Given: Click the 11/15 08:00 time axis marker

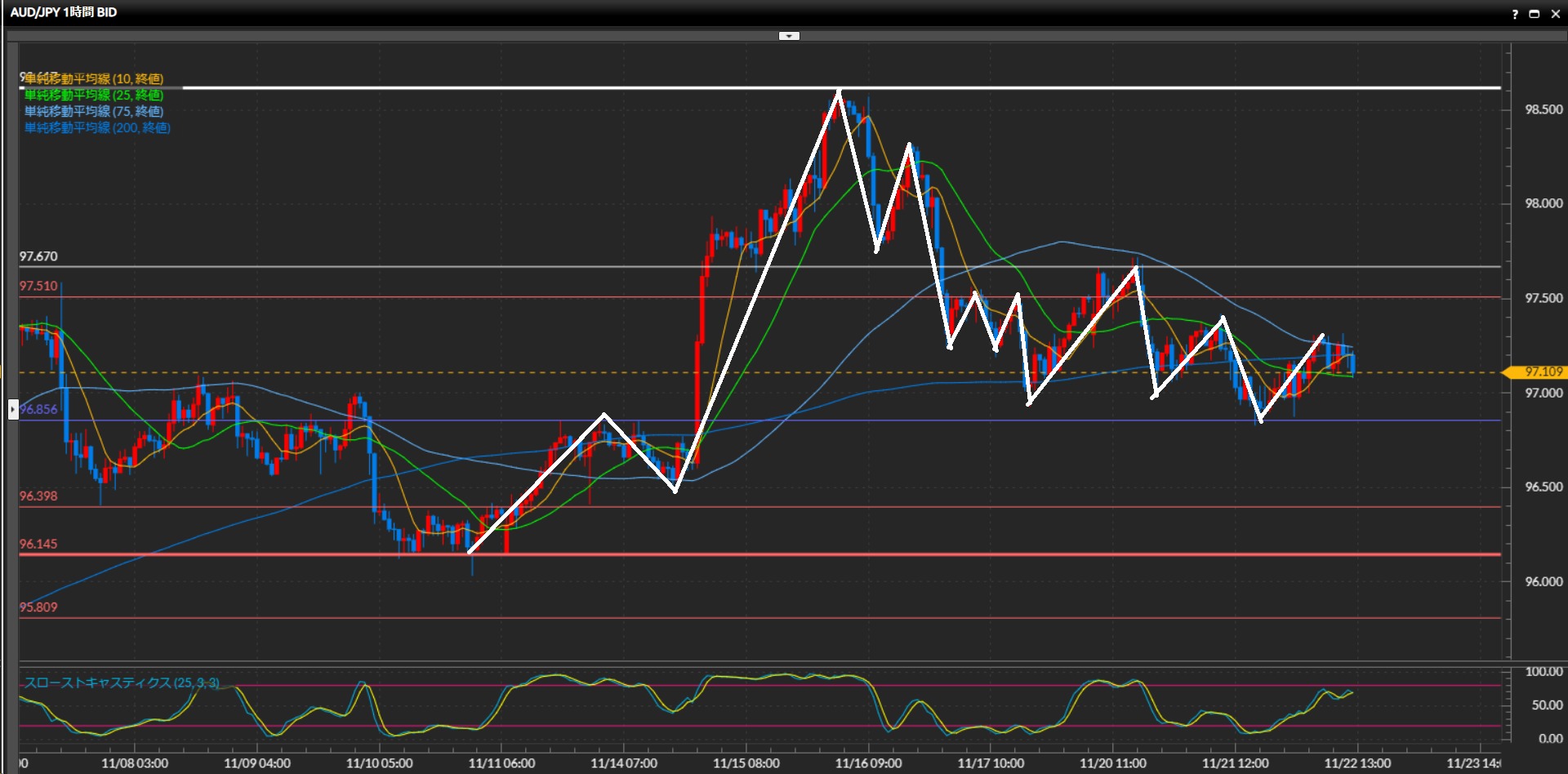Looking at the screenshot, I should 746,763.
